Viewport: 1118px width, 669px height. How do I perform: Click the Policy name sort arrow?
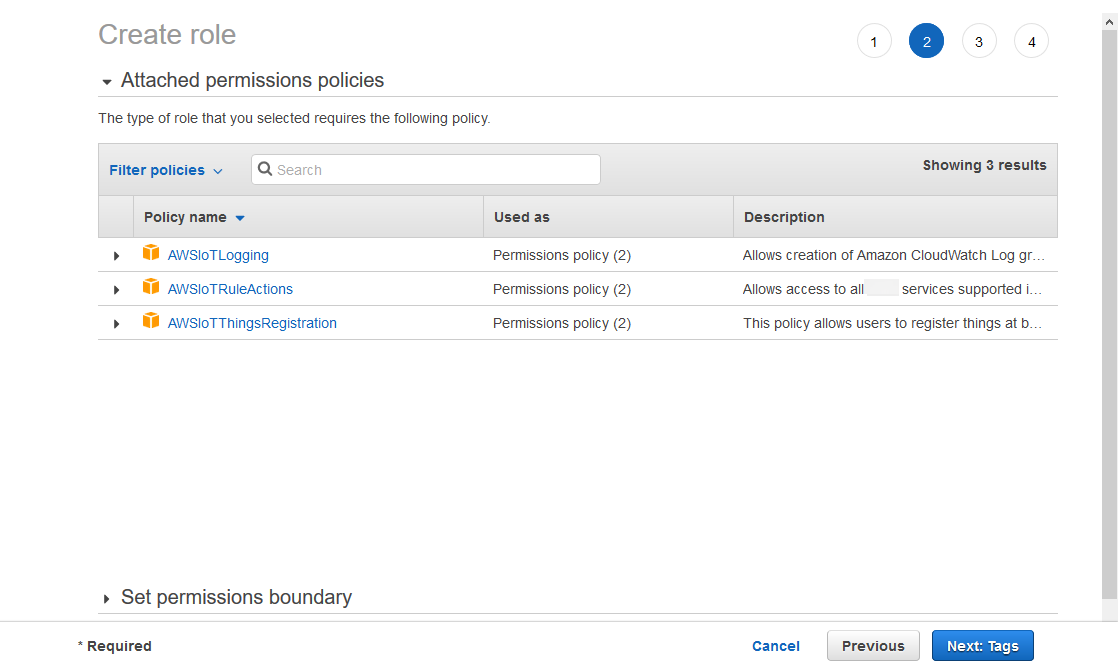[240, 218]
